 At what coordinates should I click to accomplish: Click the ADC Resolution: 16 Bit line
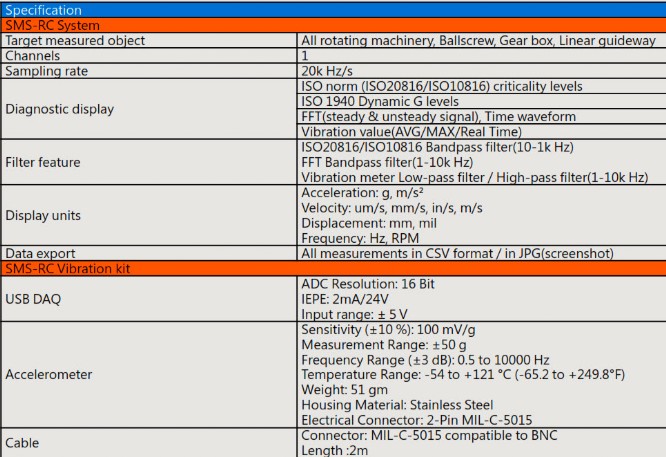(368, 284)
